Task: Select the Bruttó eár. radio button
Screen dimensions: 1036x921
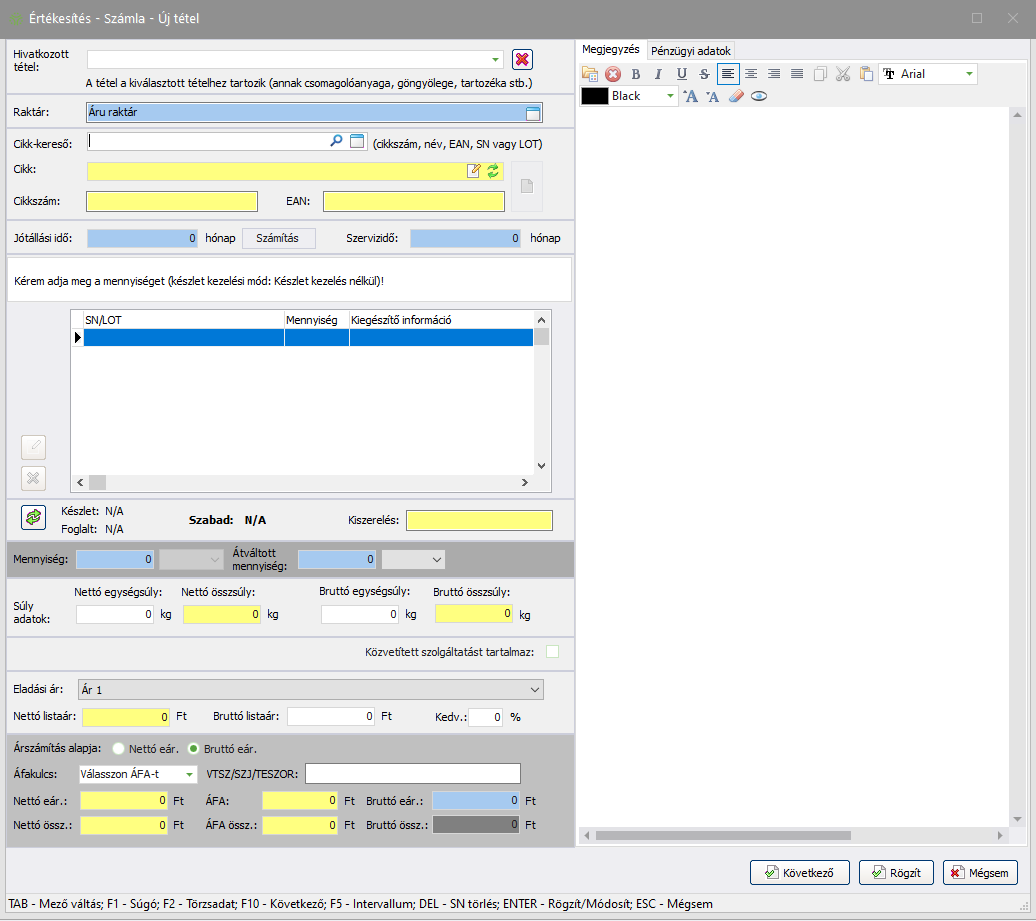Action: click(194, 748)
